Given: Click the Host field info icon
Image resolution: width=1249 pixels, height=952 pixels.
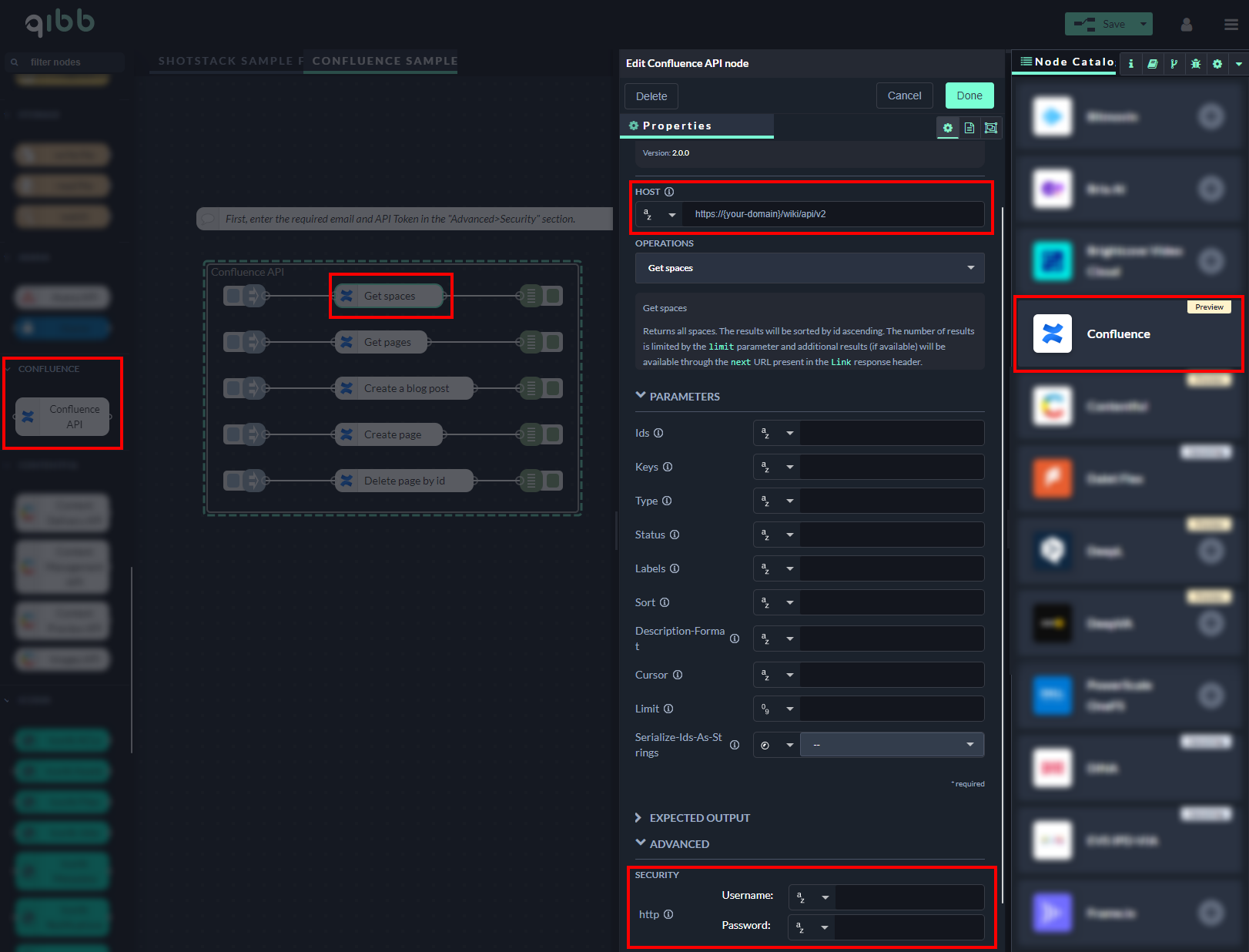Looking at the screenshot, I should [669, 192].
